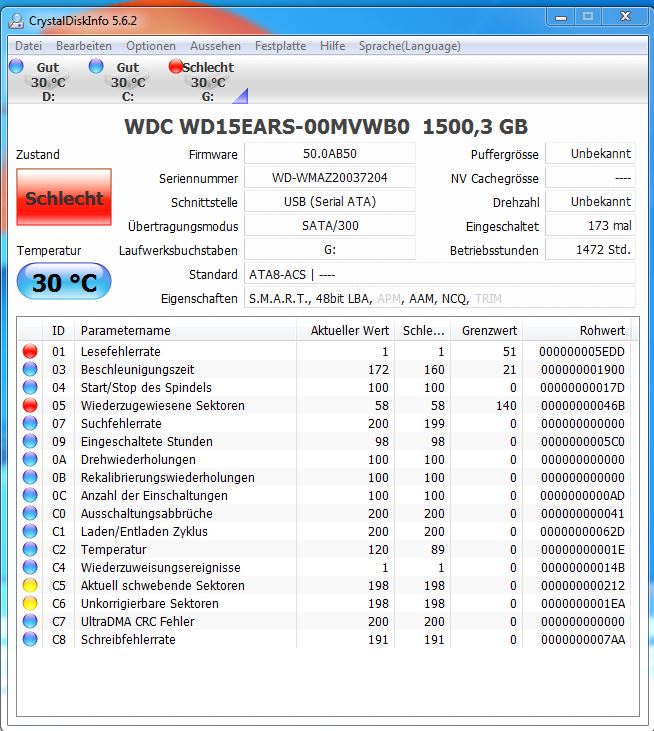The image size is (654, 731).
Task: Select the Wiederzugewiesene Sektoren row text
Action: (162, 405)
